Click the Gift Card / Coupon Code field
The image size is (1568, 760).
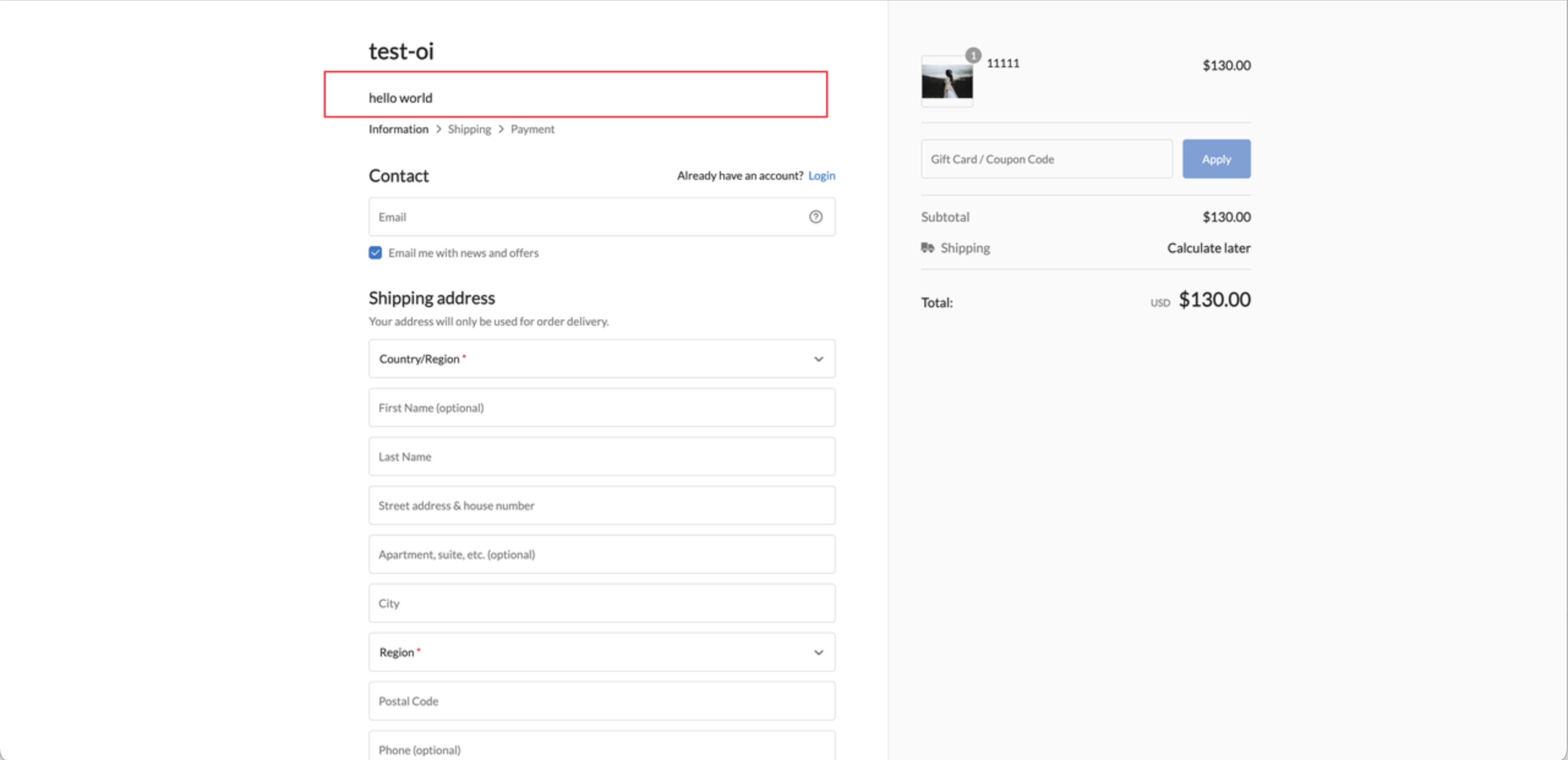coord(1046,159)
